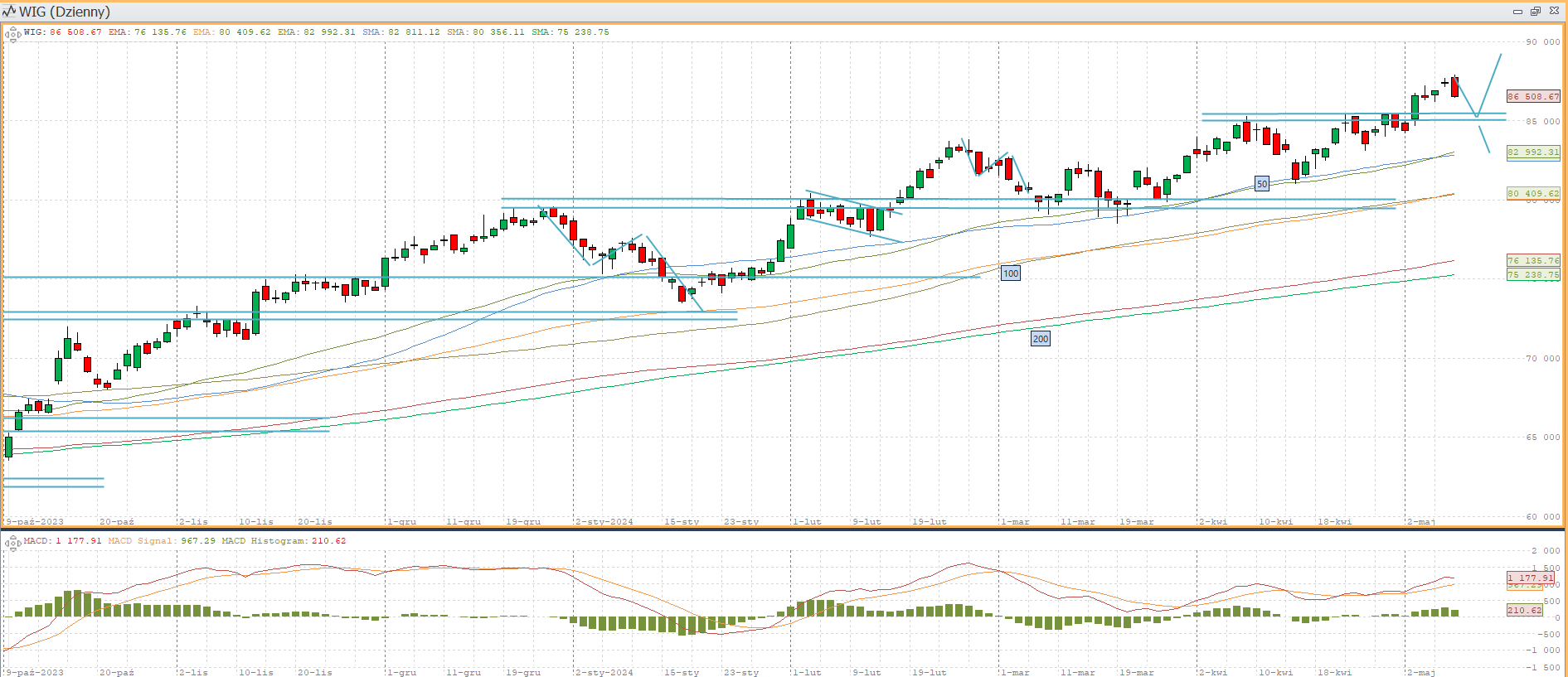This screenshot has height=677, width=1568.
Task: Close the WIG chart window
Action: [1554, 12]
